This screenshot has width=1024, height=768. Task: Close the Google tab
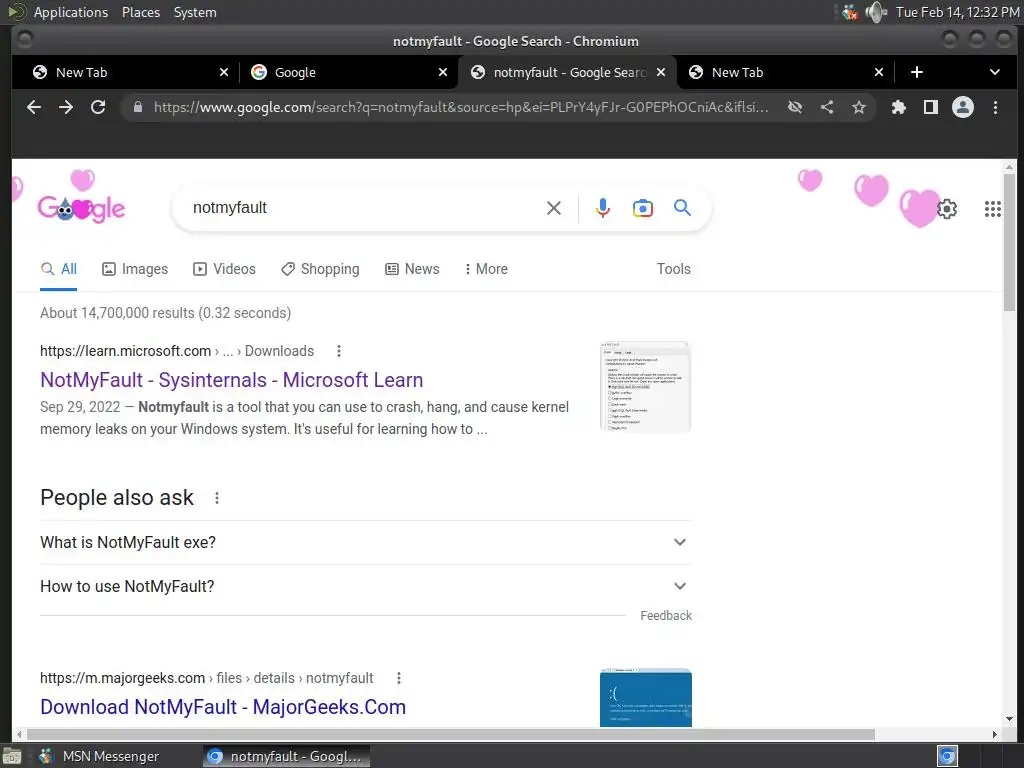coord(443,72)
